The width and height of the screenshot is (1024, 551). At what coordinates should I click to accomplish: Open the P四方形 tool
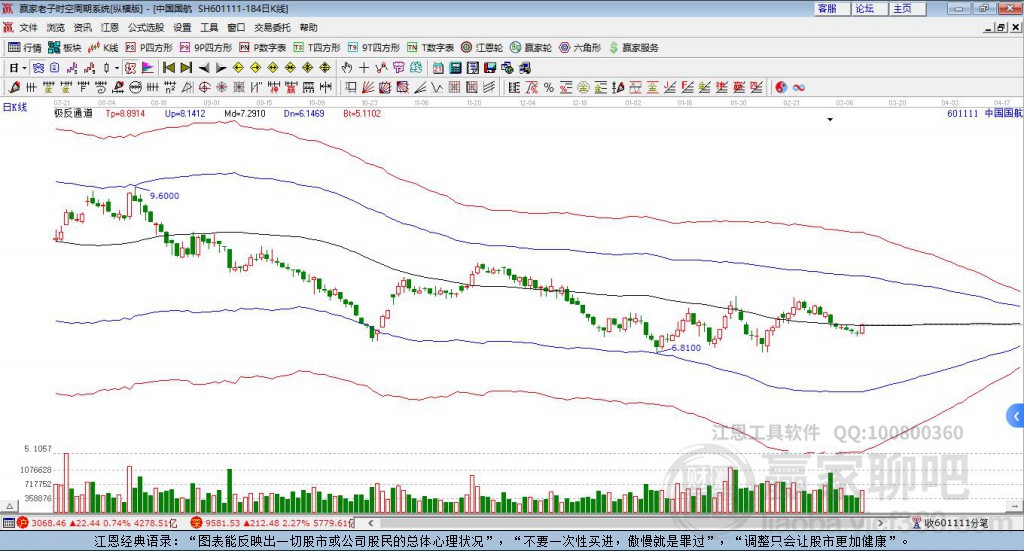coord(150,48)
